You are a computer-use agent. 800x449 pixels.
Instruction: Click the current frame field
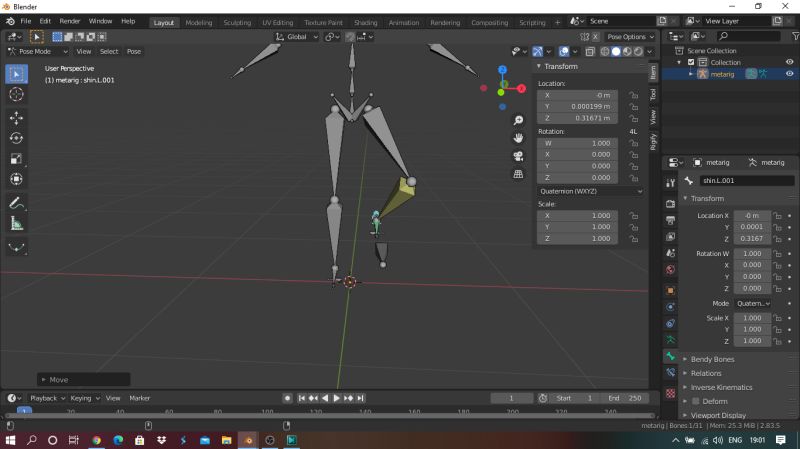[x=511, y=398]
